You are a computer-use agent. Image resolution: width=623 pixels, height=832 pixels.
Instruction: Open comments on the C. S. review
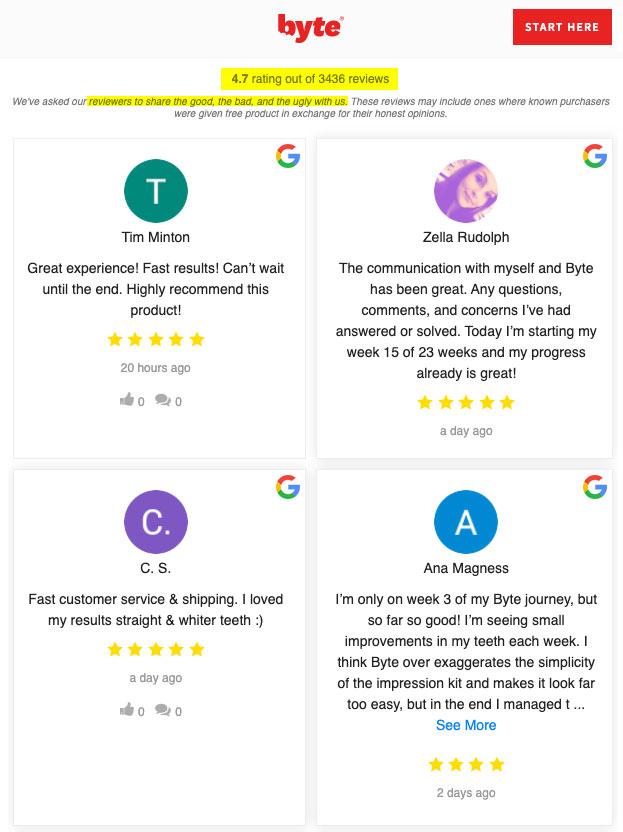coord(162,710)
